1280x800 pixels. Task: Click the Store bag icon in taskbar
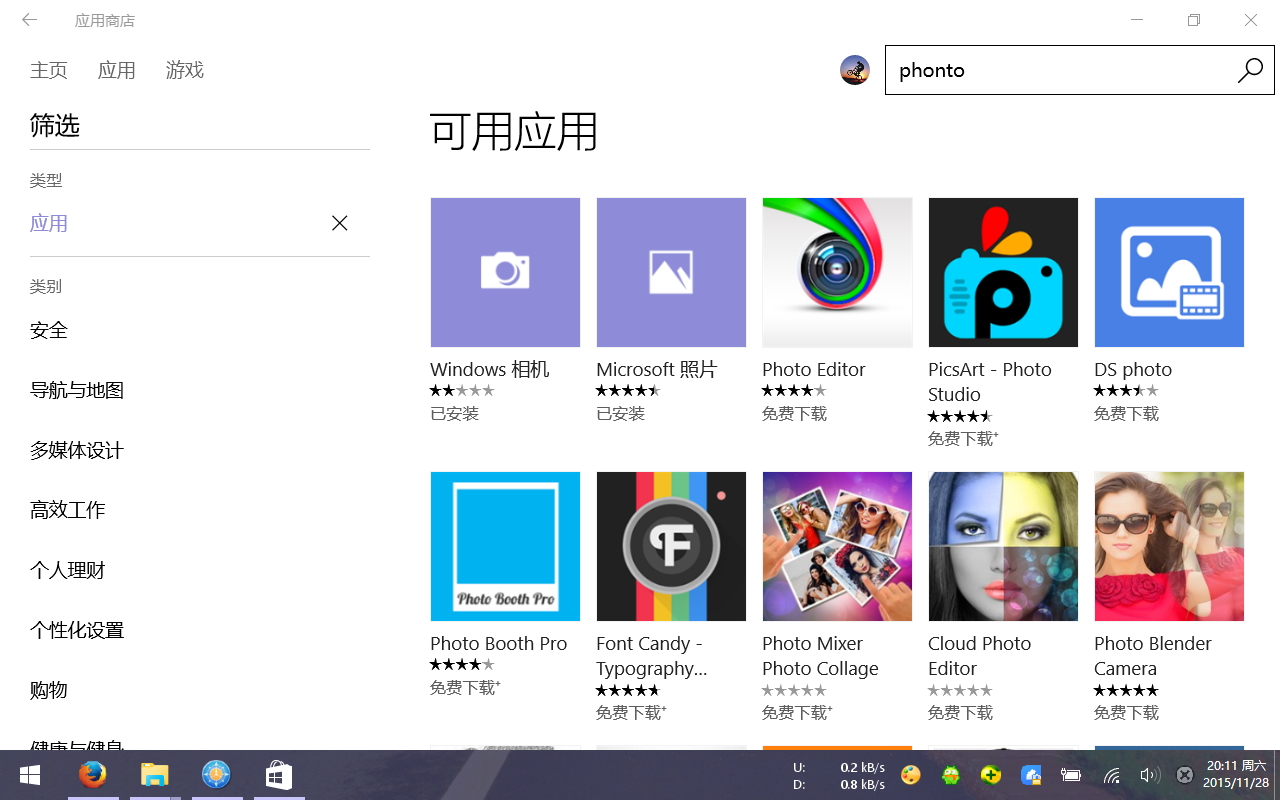pos(278,775)
